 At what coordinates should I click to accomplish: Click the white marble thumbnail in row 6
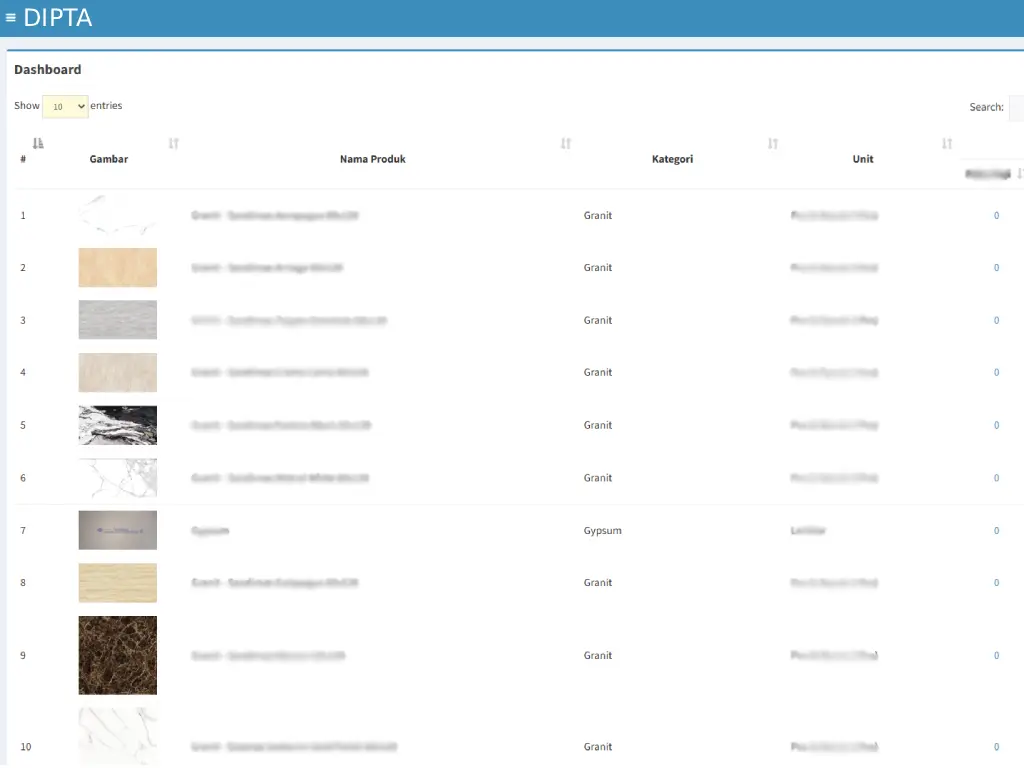118,478
